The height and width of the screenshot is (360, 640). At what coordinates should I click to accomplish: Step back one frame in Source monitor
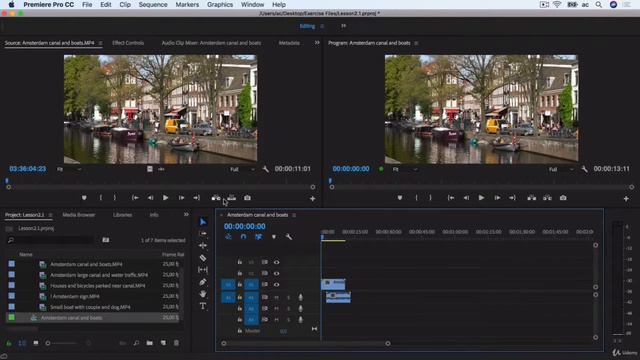pyautogui.click(x=150, y=198)
